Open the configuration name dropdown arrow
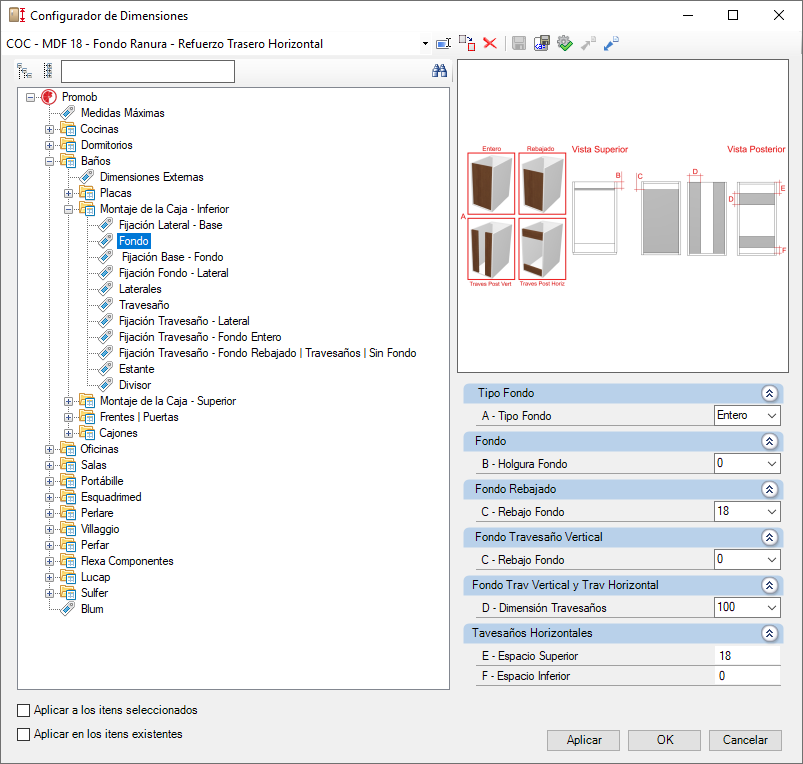Screen dimensions: 803x764 click(425, 44)
